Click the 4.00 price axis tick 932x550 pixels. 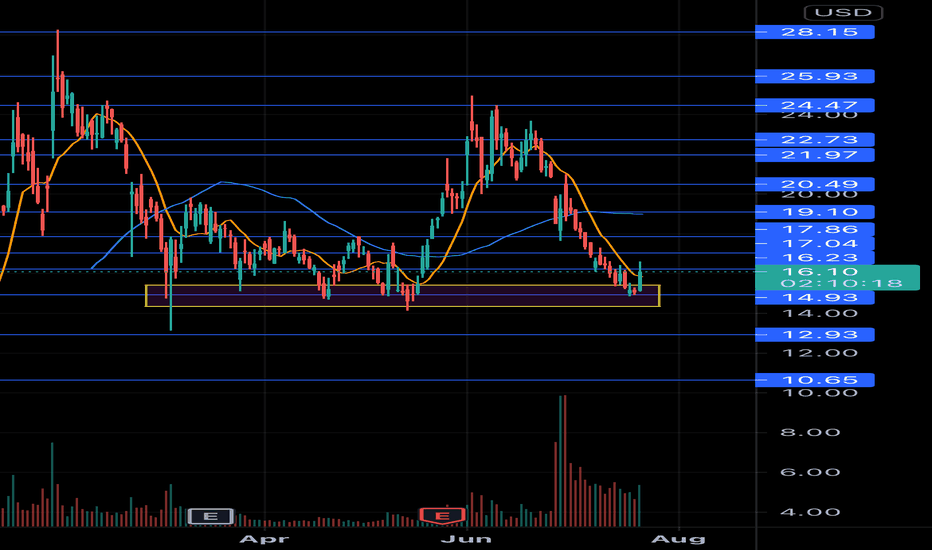coord(810,513)
